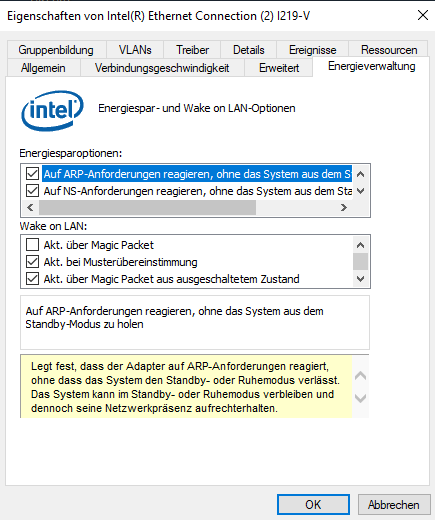435x520 pixels.
Task: Uncheck Magic Packet aus ausgeschaltetem Zustand
Action: [32, 279]
